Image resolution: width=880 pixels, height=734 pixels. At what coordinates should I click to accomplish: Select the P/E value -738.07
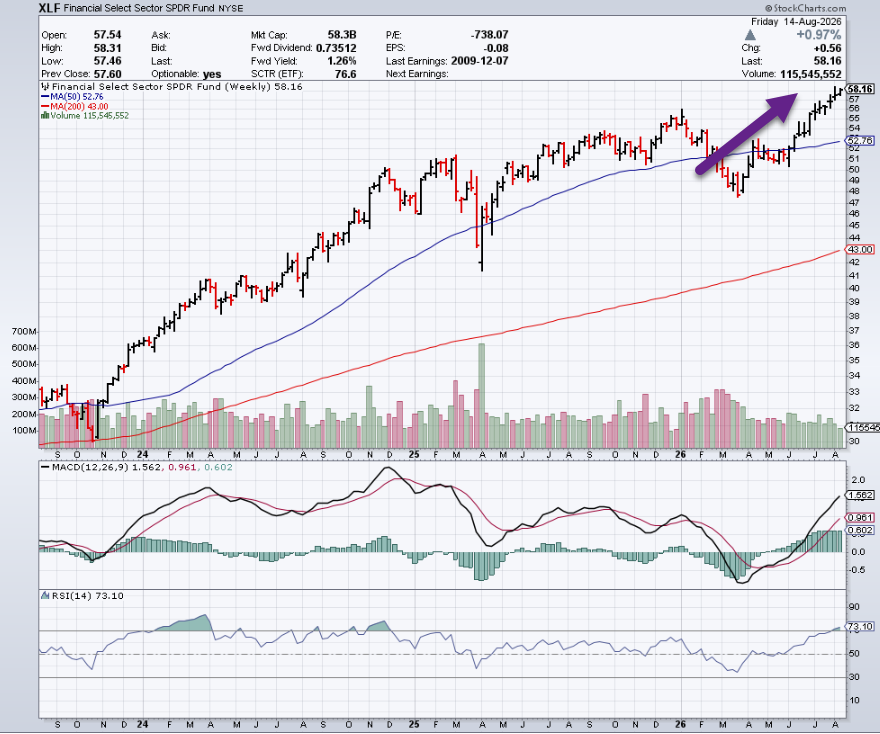coord(489,35)
